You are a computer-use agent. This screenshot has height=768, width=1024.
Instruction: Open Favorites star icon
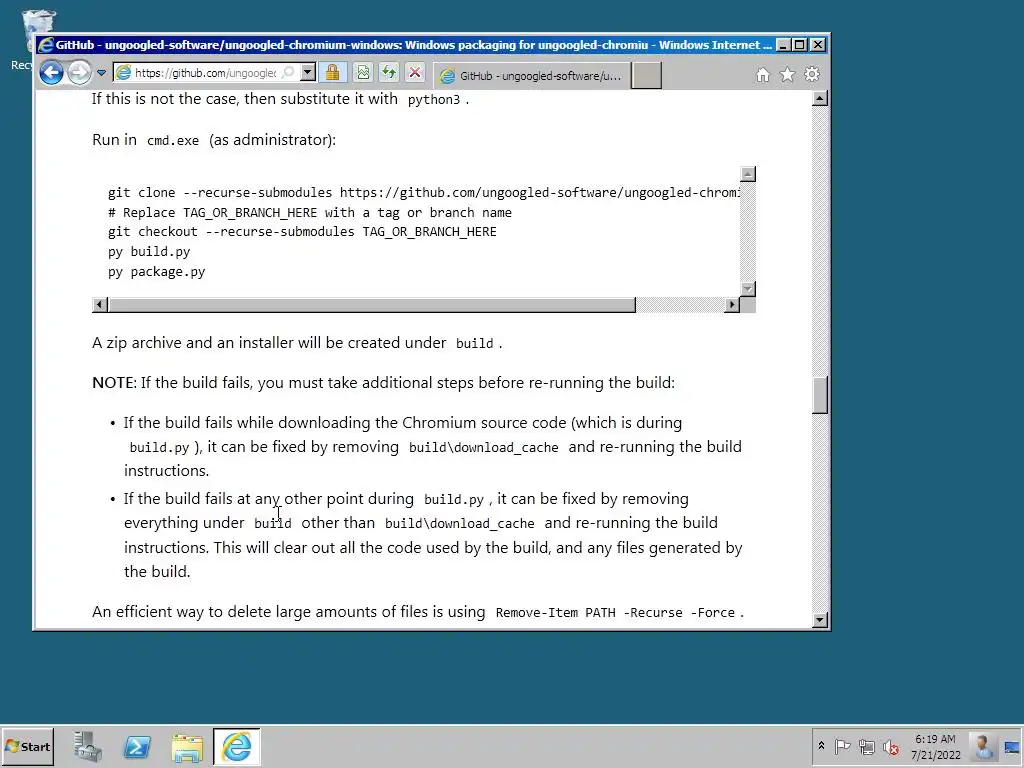(x=788, y=75)
